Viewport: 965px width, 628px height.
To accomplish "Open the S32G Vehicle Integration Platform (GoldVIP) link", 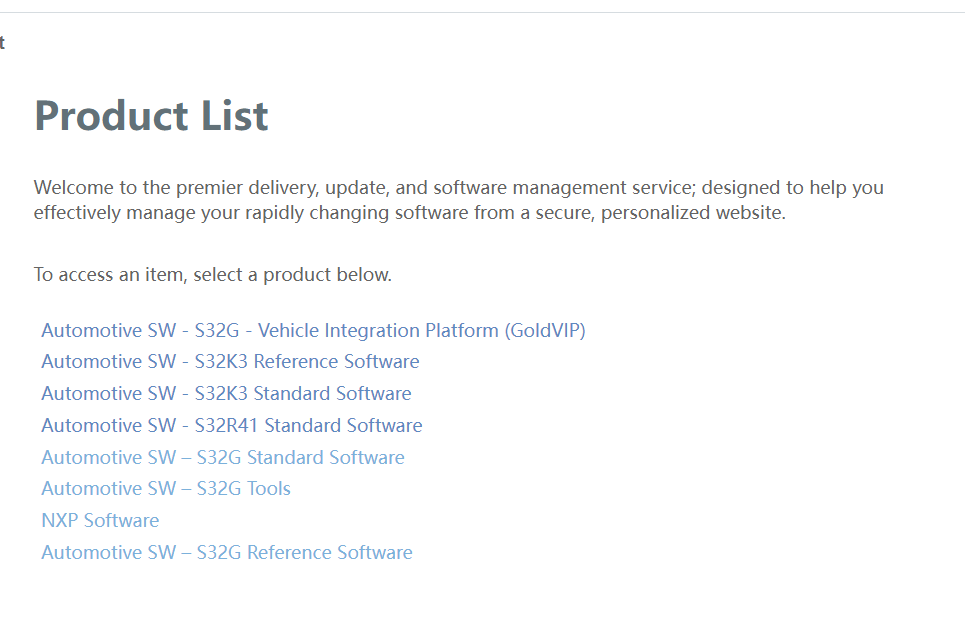I will (x=313, y=330).
